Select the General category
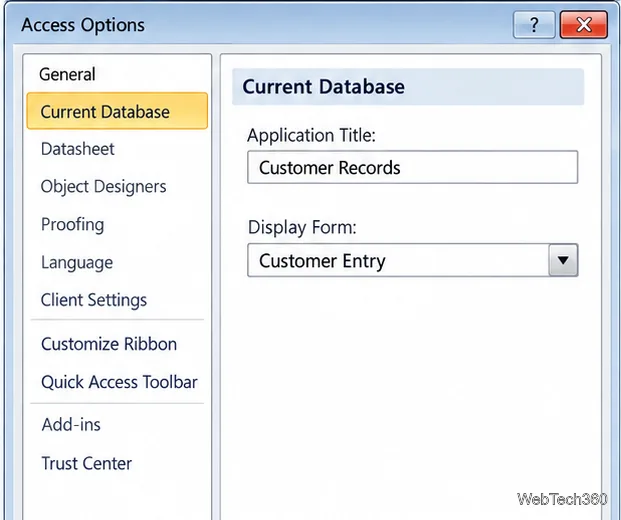The width and height of the screenshot is (621, 520). coord(67,74)
